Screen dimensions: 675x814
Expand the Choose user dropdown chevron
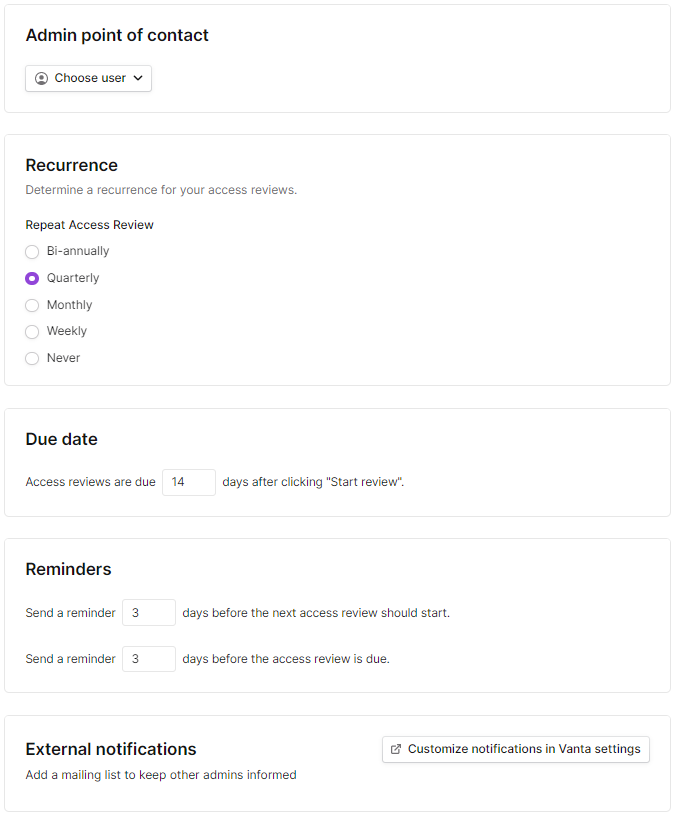pos(138,78)
